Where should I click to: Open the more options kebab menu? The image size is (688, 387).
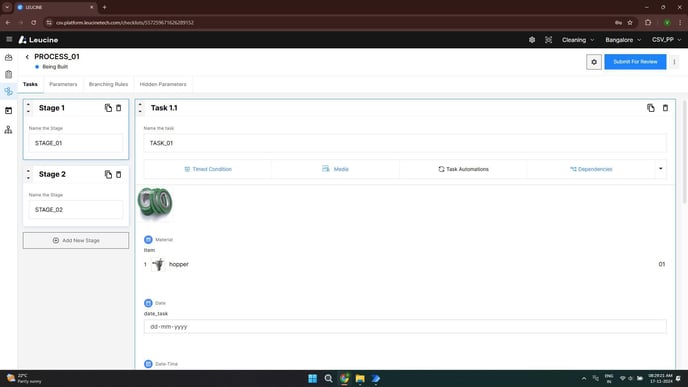point(674,62)
